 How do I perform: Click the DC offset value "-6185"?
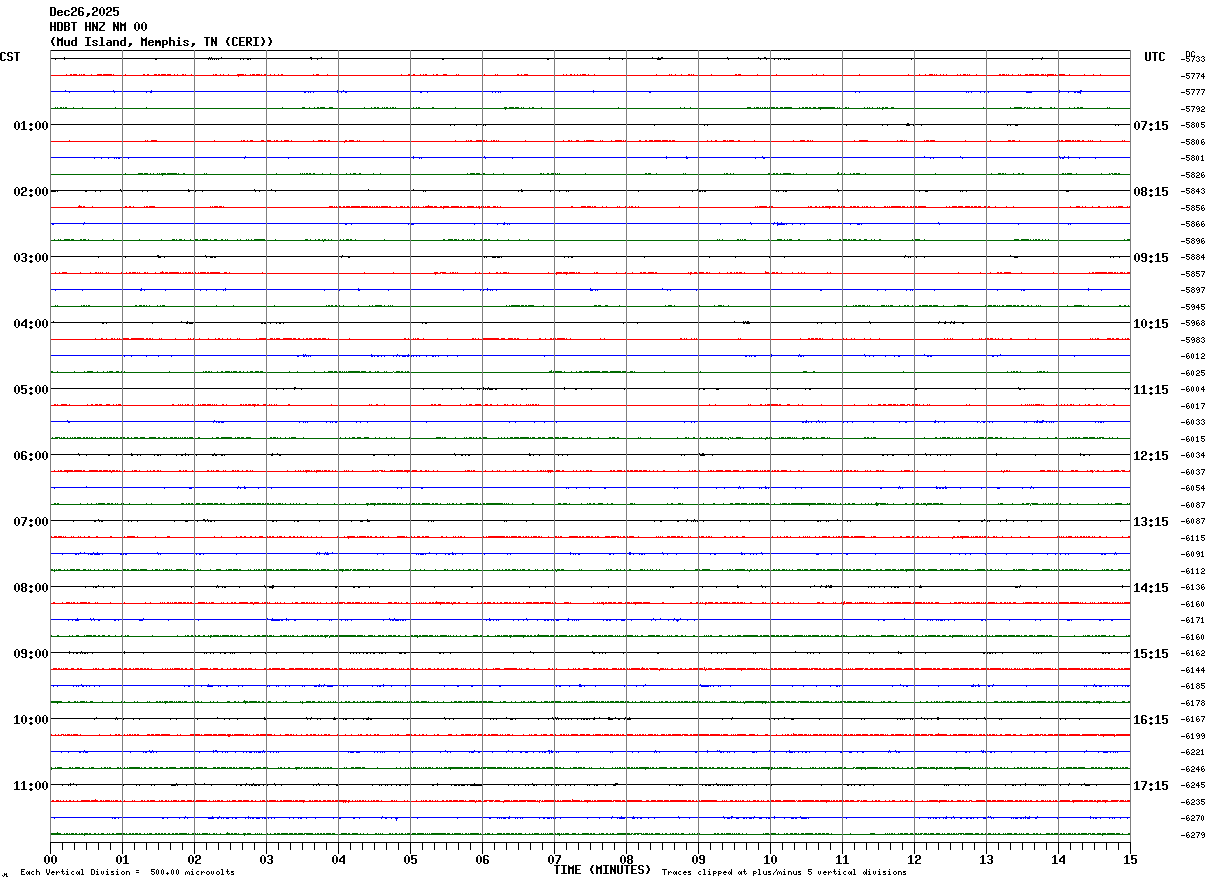tap(1193, 686)
